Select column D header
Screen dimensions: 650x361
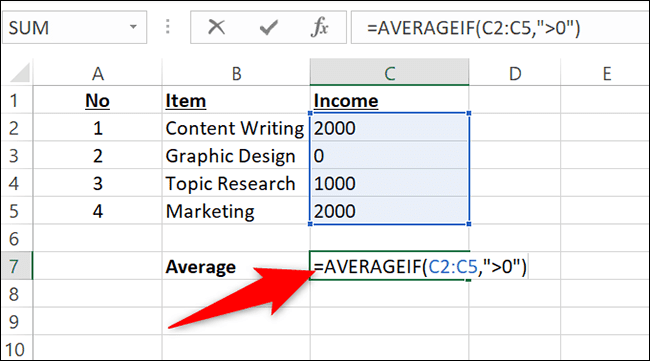pos(515,73)
